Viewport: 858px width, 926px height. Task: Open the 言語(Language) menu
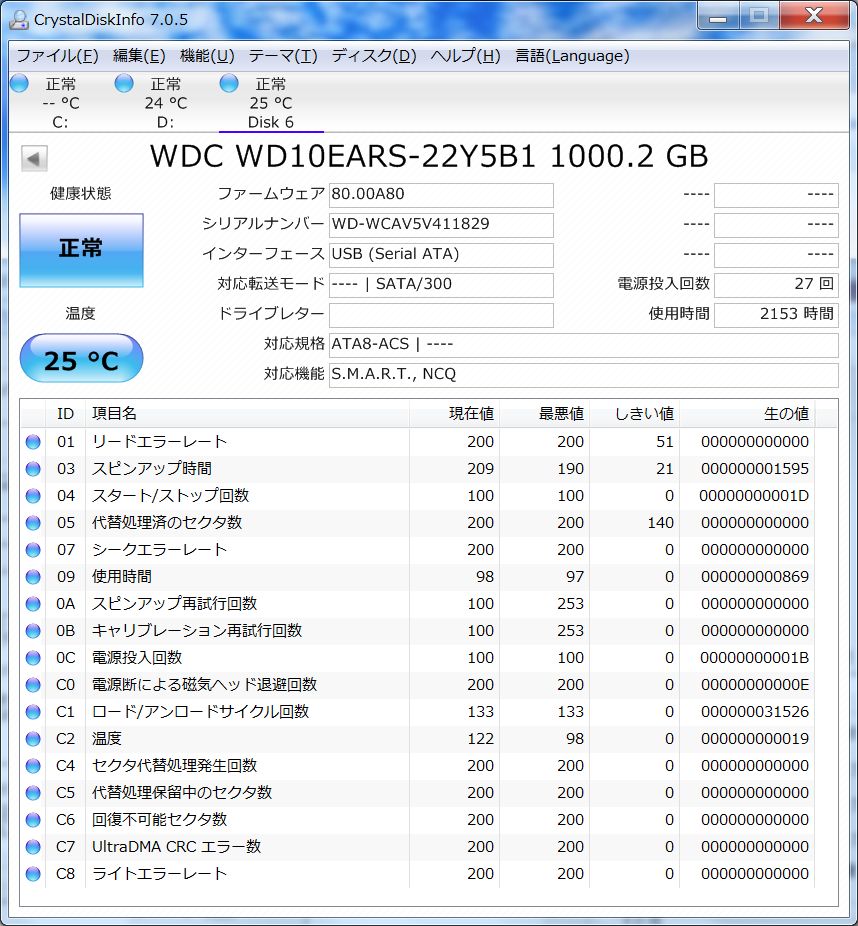572,56
